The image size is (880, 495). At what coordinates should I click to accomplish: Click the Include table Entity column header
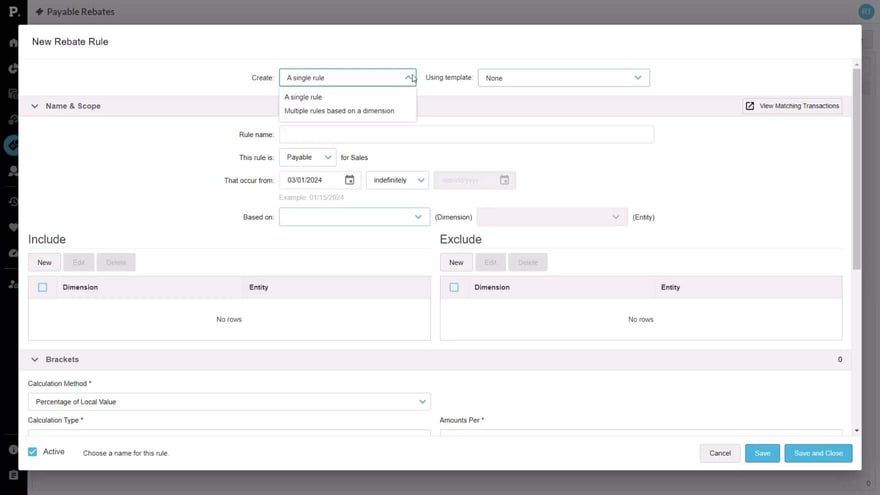[x=259, y=287]
